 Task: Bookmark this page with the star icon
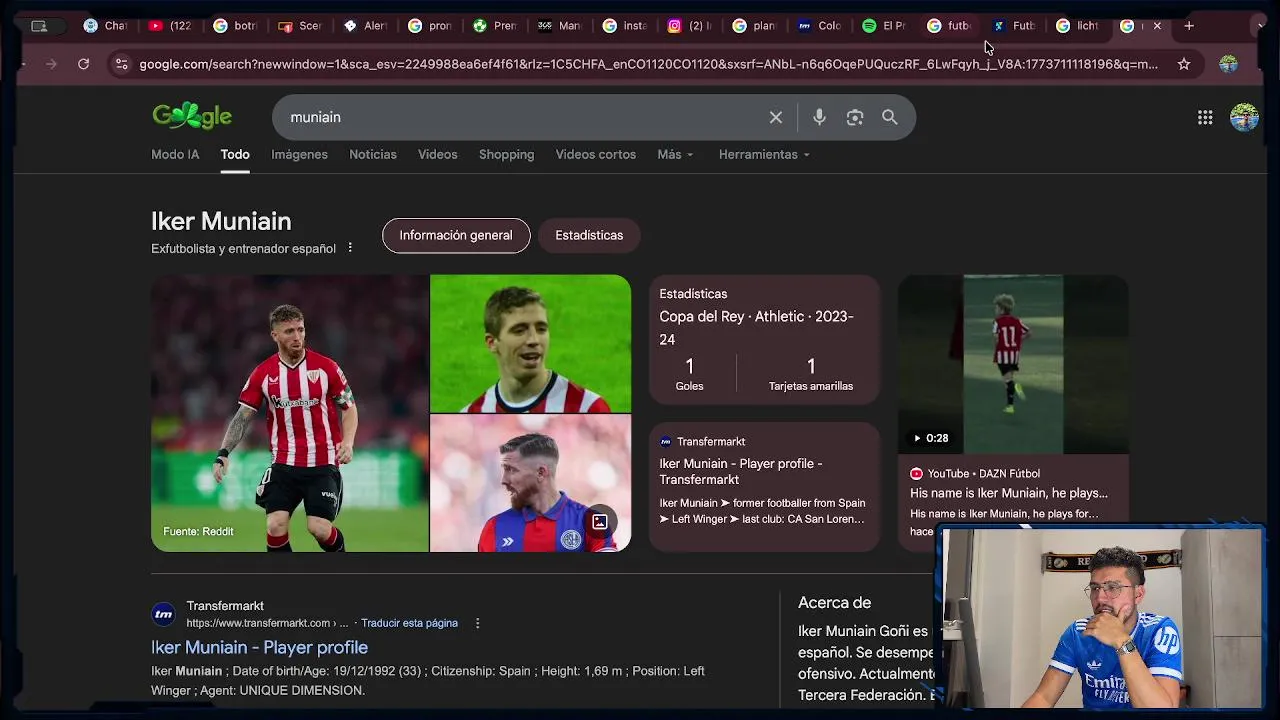coord(1184,64)
